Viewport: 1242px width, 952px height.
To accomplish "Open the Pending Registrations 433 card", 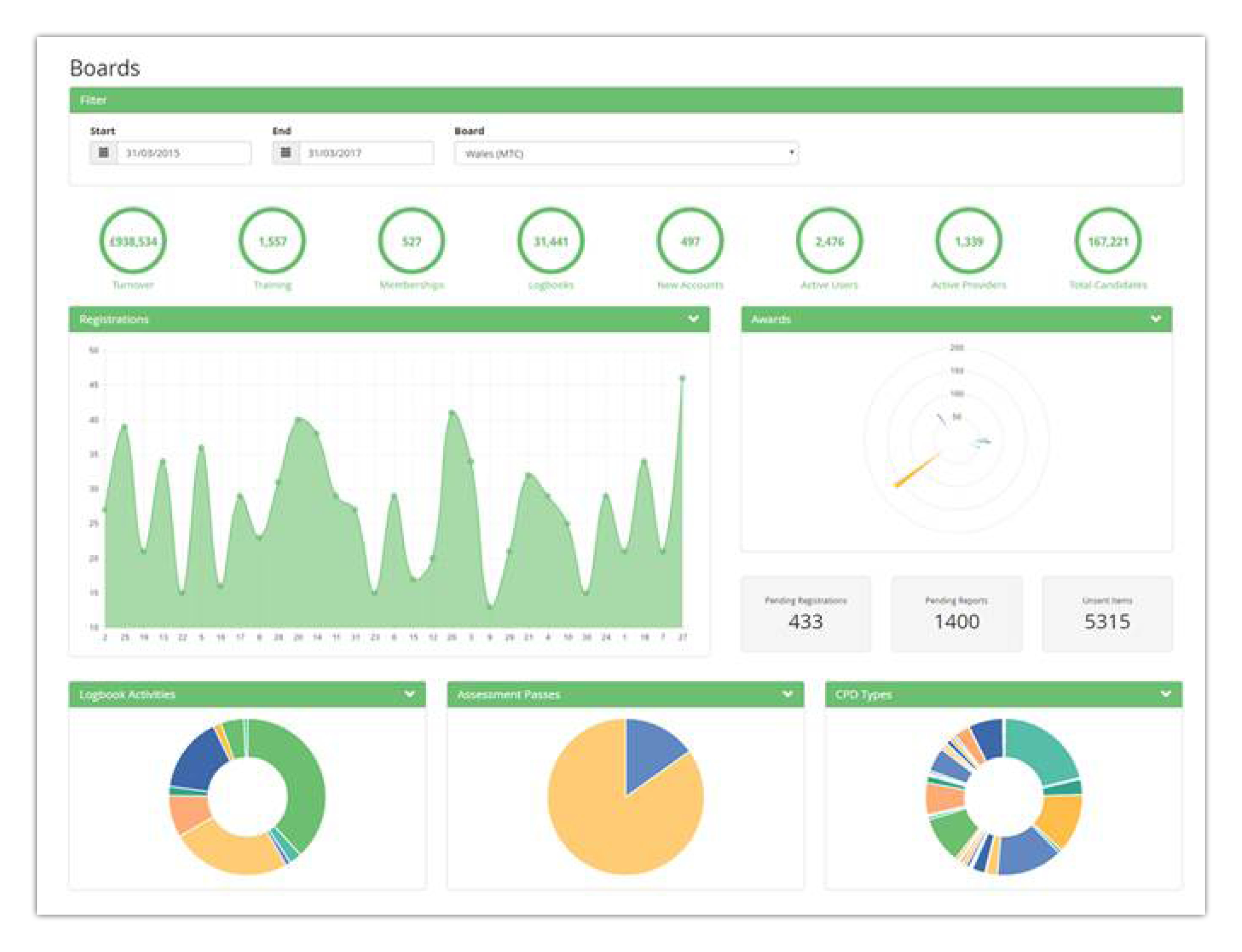I will tap(805, 614).
